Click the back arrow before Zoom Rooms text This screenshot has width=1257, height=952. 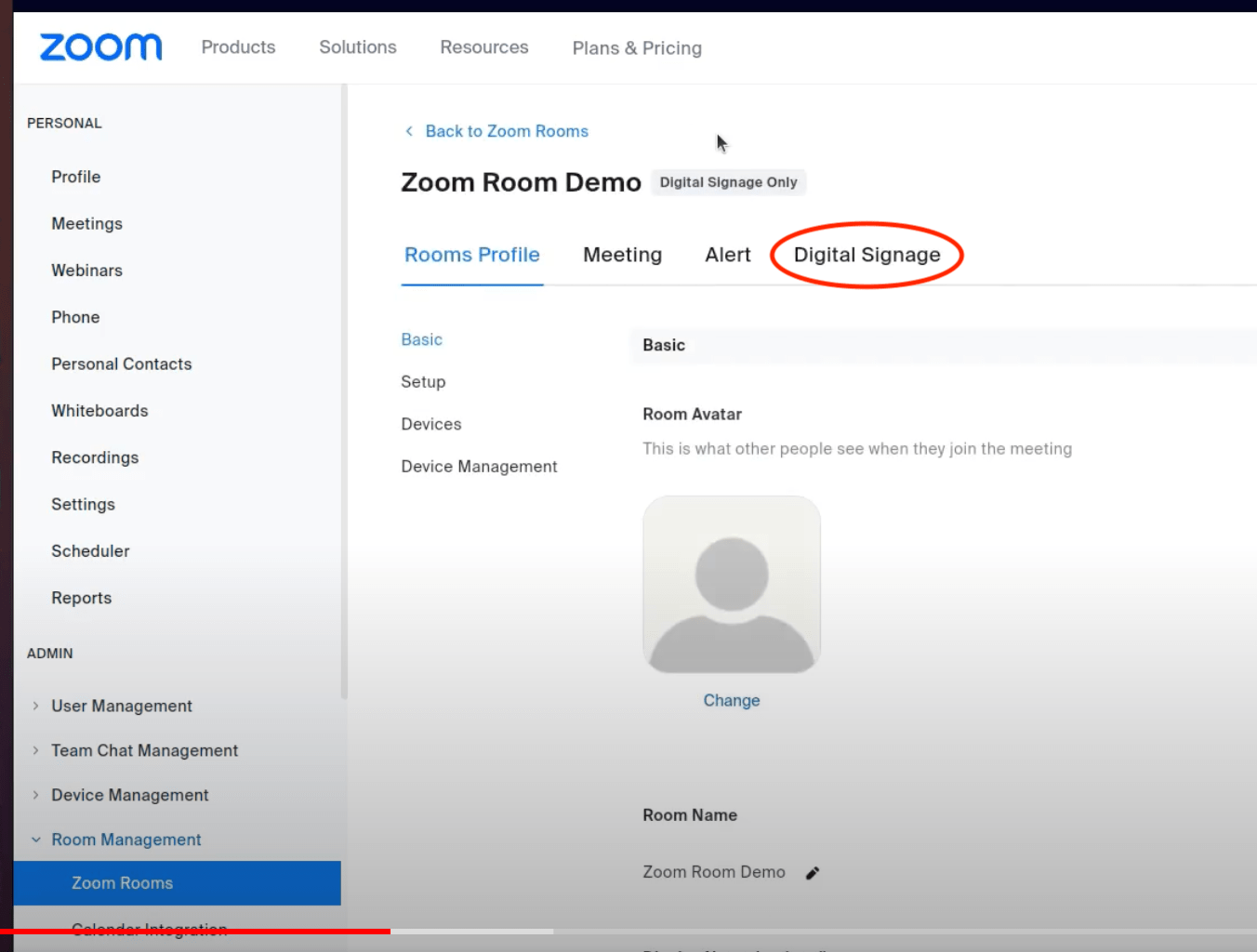[x=409, y=131]
